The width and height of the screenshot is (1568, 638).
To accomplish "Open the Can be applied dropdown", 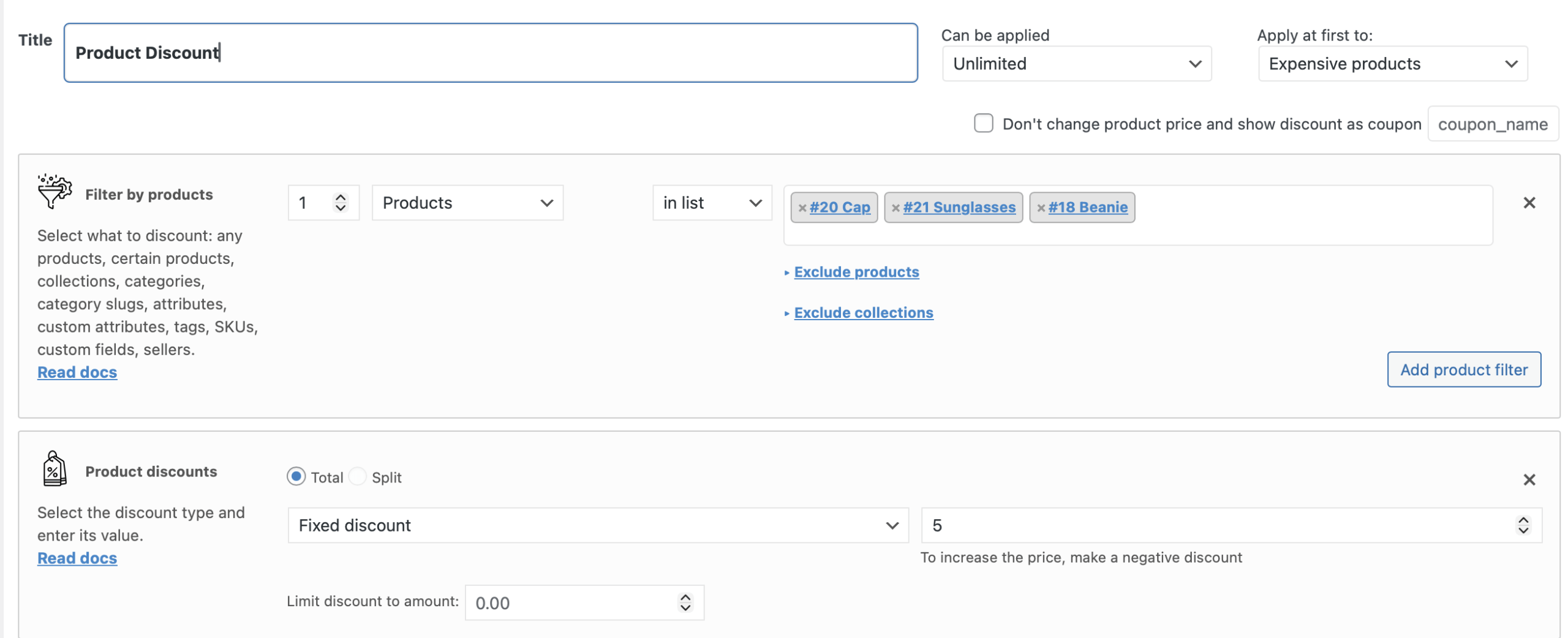I will tap(1076, 64).
